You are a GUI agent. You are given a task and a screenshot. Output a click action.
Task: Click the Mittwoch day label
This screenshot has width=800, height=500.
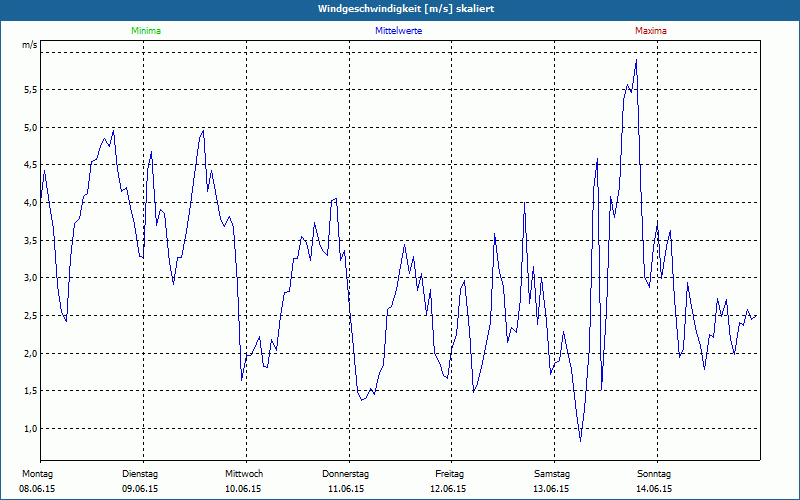click(x=244, y=474)
